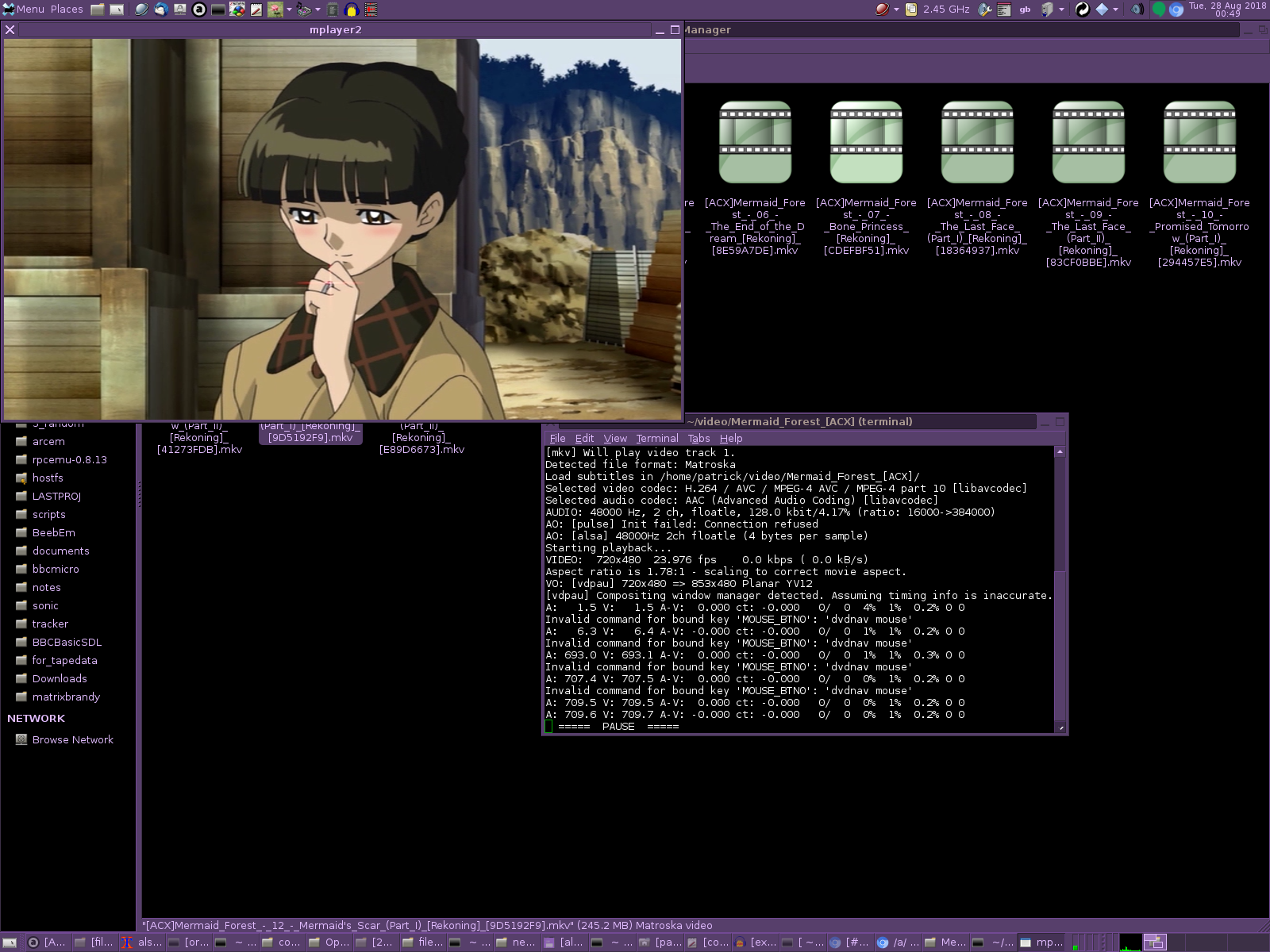Screen dimensions: 1270x952
Task: Open the View menu in the terminal window
Action: point(615,438)
